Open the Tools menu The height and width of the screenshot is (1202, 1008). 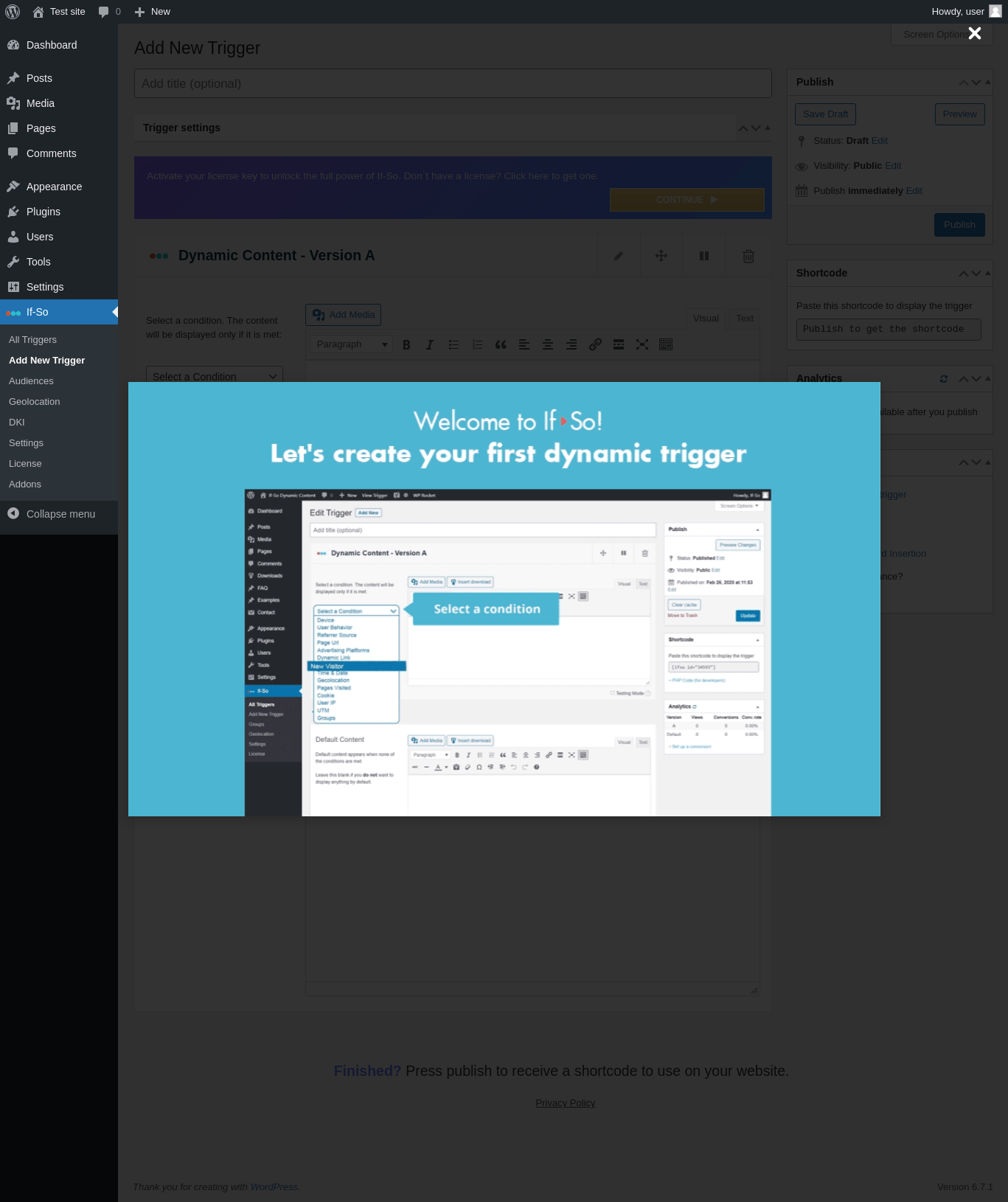click(59, 262)
